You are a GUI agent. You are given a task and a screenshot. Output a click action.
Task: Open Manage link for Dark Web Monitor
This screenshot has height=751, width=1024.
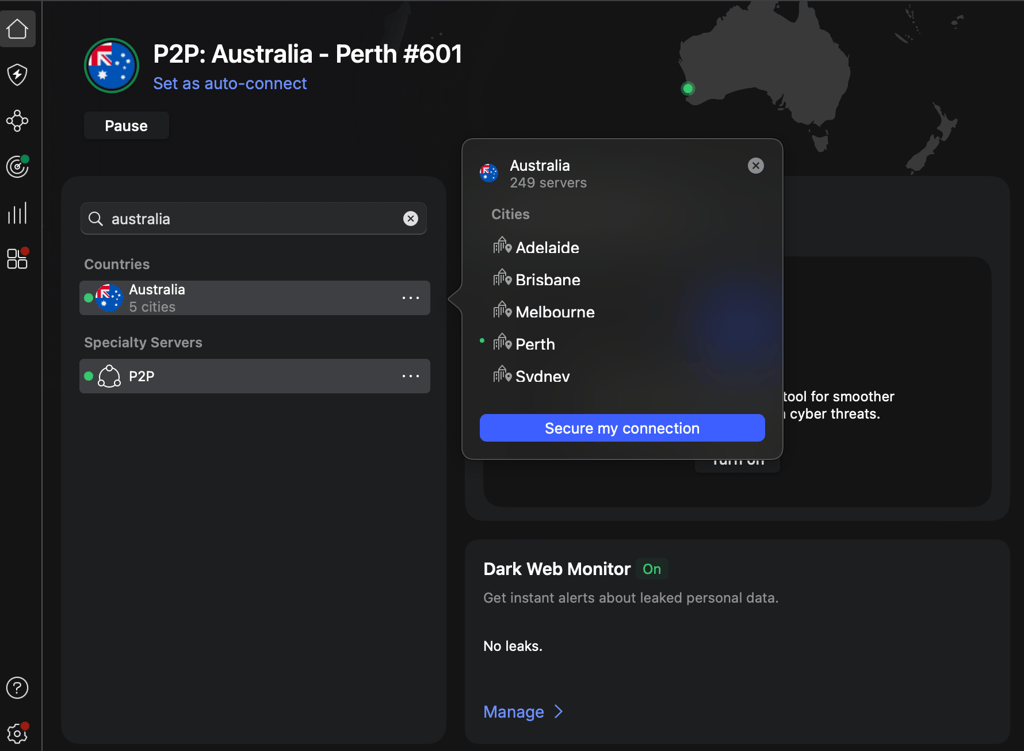click(513, 712)
